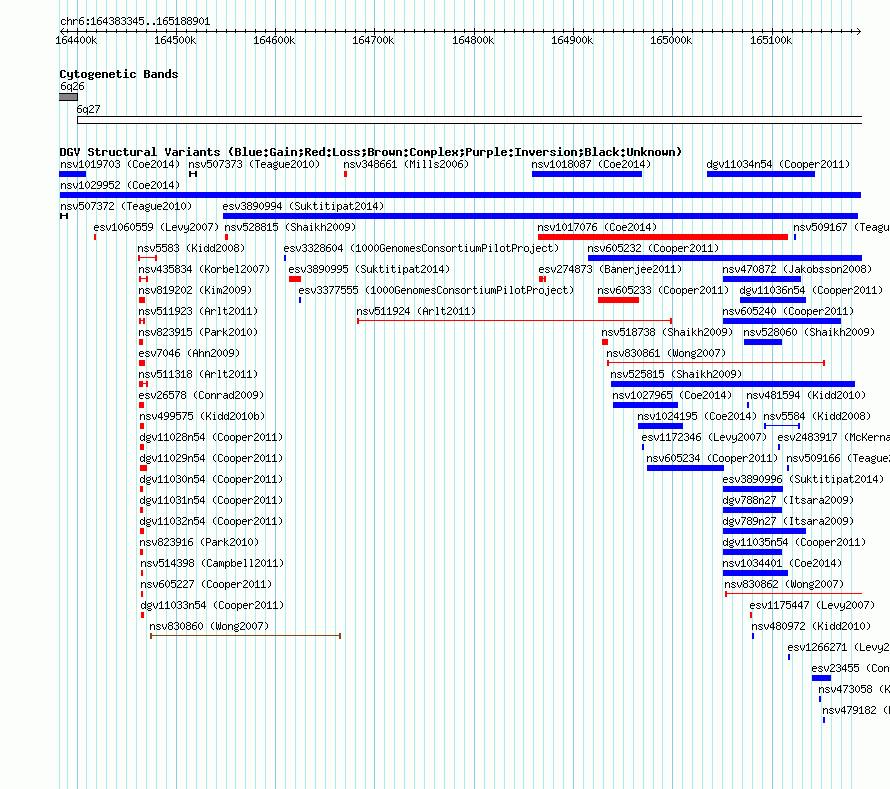Open nsv605234 (Cooper2011) variant

712,458
